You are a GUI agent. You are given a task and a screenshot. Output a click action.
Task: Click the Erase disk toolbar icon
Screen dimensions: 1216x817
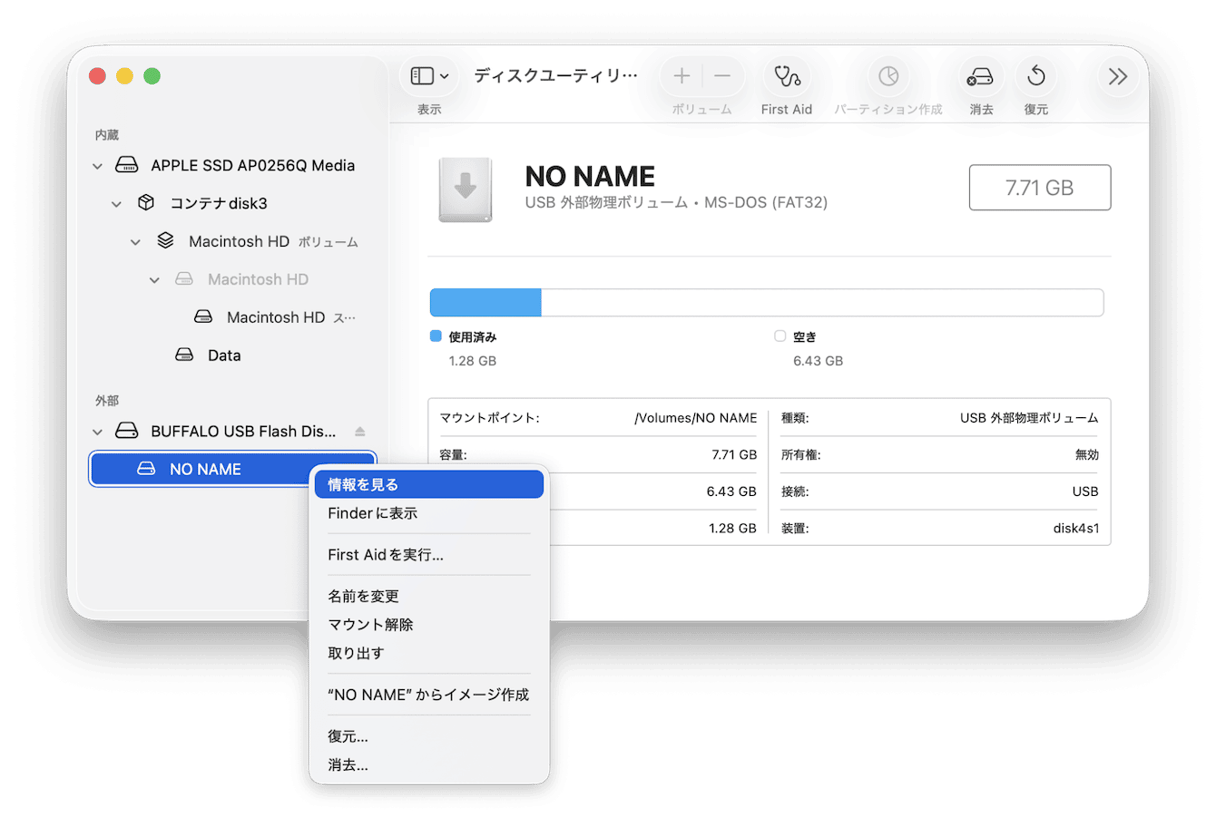click(x=981, y=76)
